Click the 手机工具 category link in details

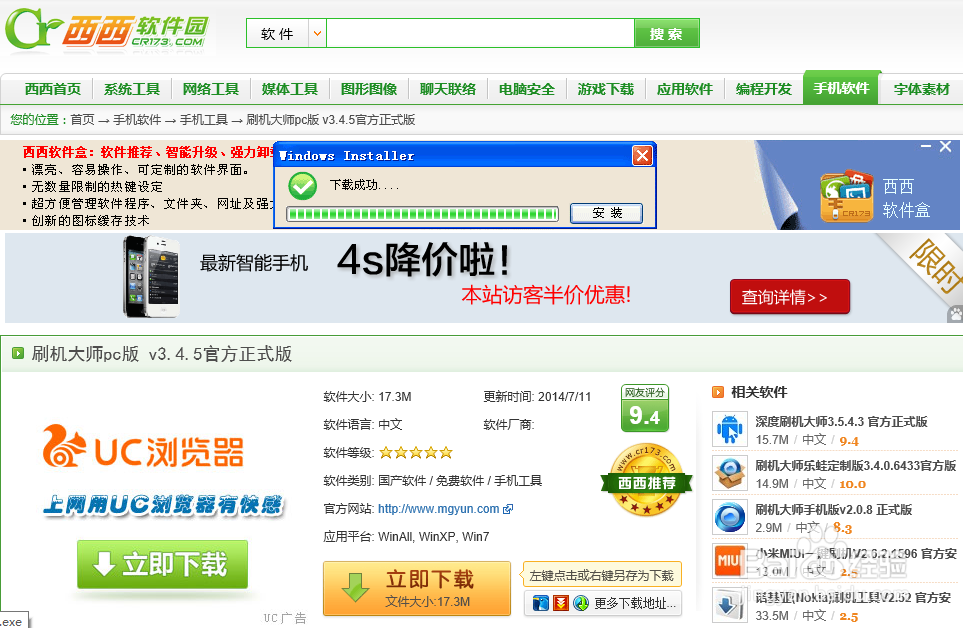click(518, 481)
